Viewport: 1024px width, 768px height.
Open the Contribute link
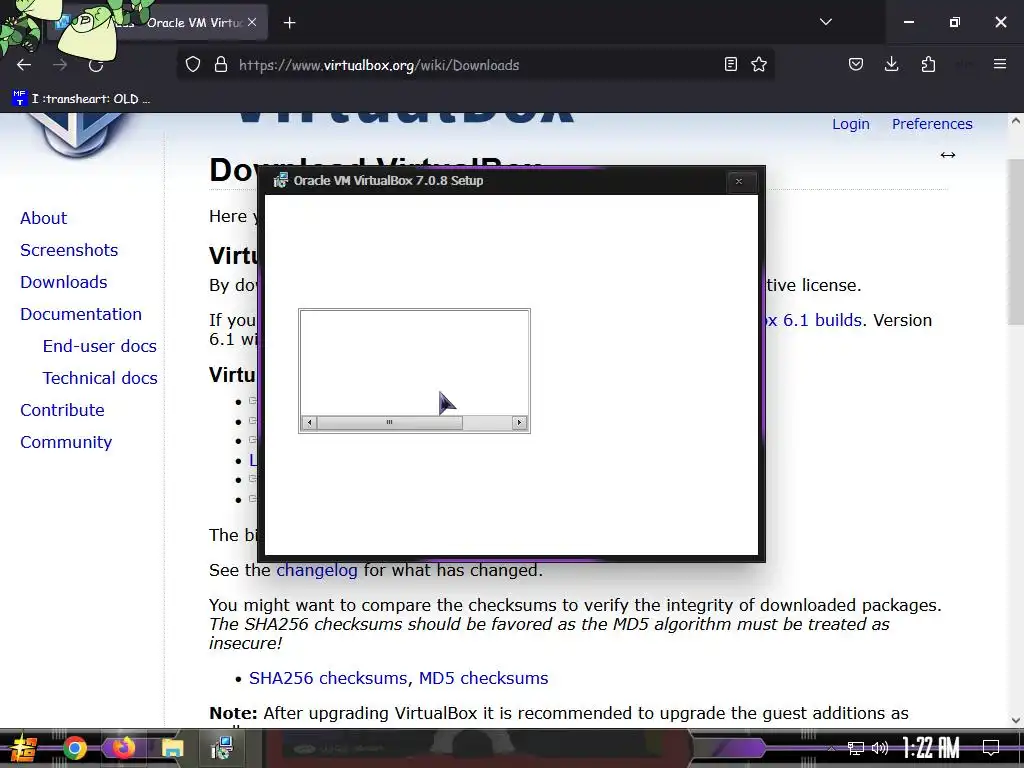(x=62, y=410)
